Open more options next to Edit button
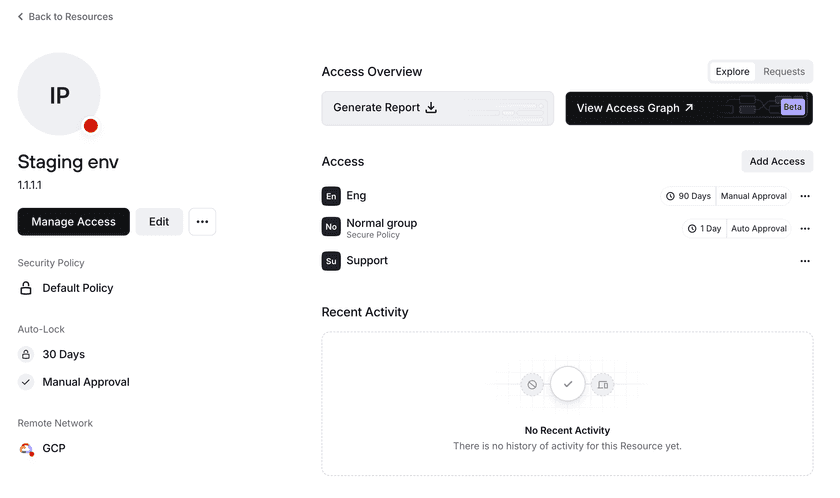The height and width of the screenshot is (498, 840). 202,222
